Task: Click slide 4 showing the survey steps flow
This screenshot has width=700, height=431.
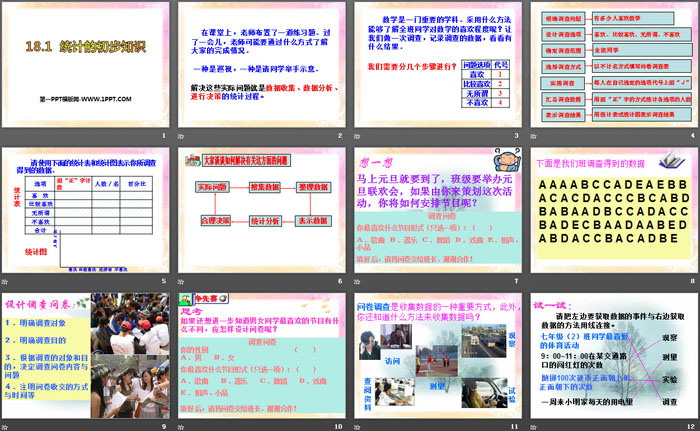Action: [612, 66]
